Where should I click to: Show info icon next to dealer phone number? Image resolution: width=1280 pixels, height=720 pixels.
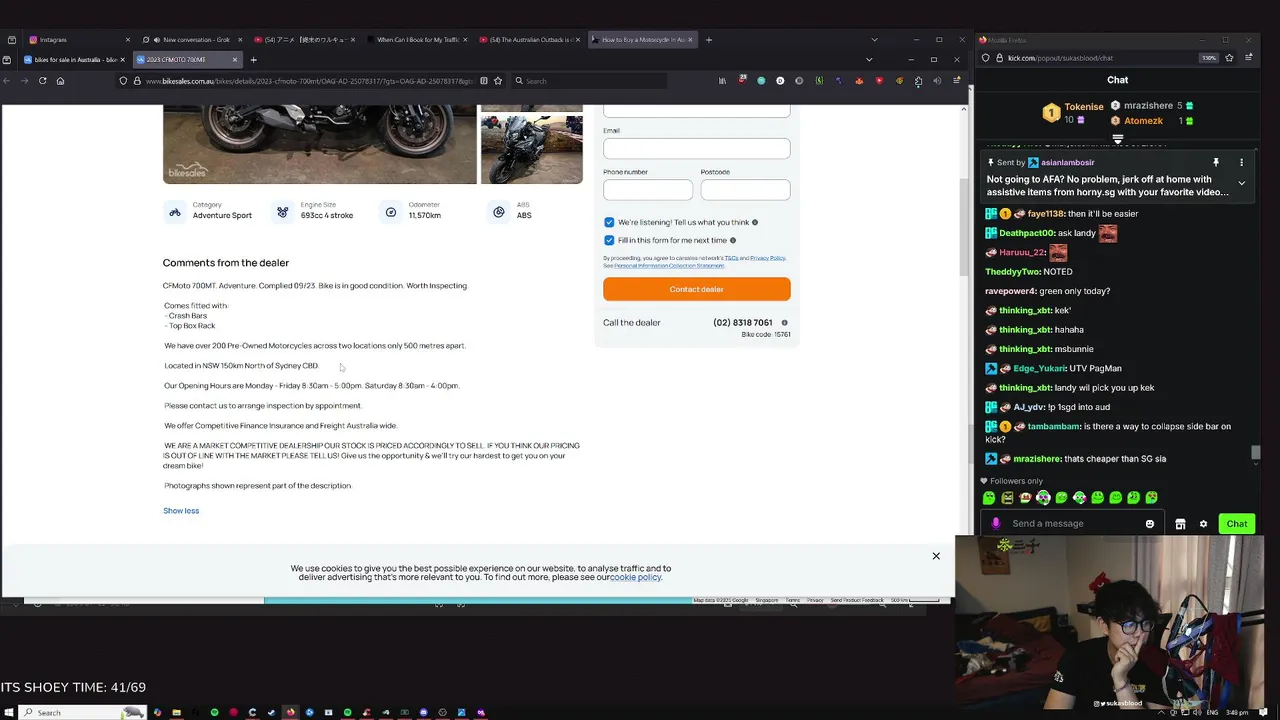click(x=784, y=323)
